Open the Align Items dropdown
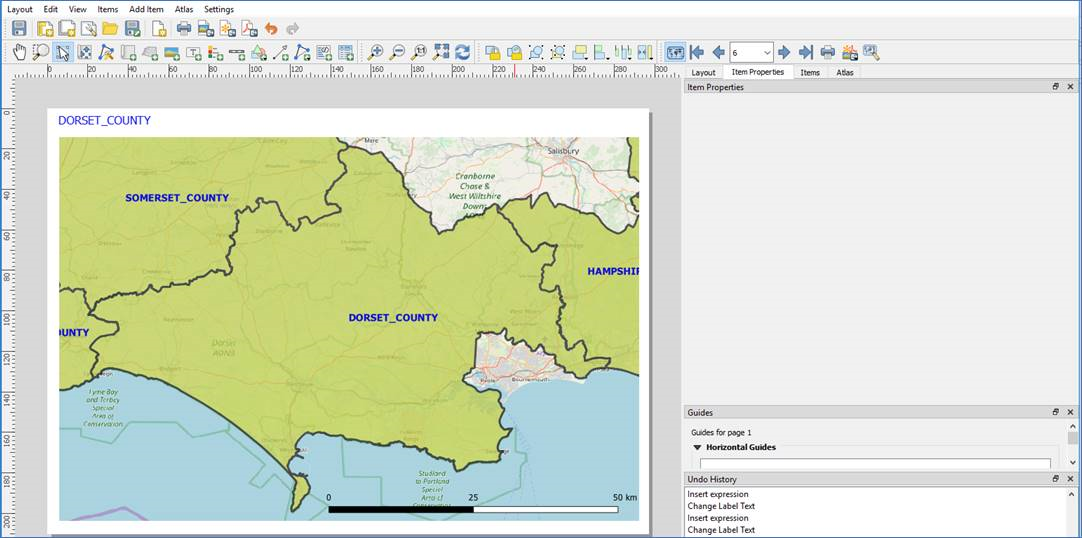Viewport: 1082px width, 538px height. [x=601, y=52]
